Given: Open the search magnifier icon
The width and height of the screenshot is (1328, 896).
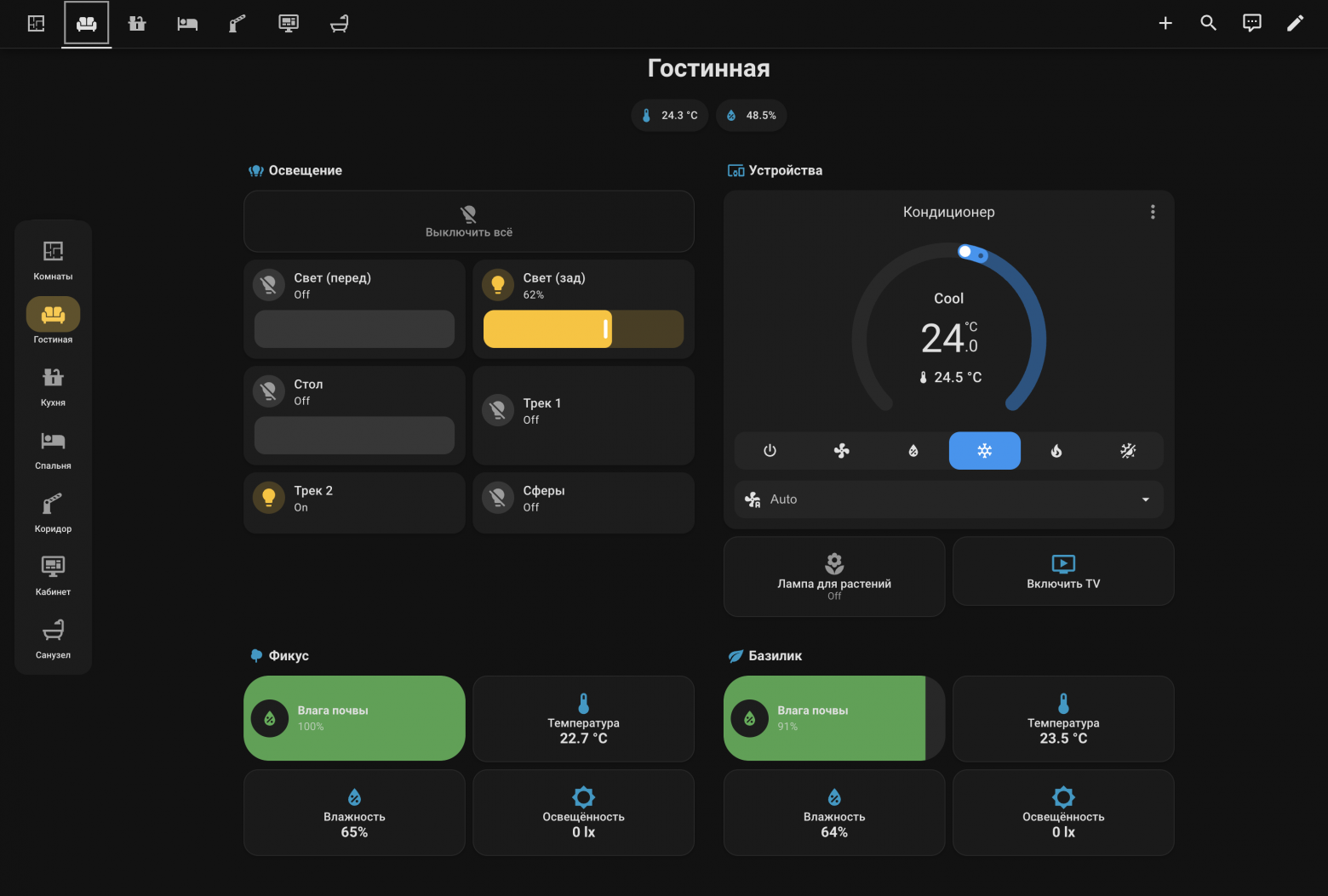Looking at the screenshot, I should (1208, 23).
